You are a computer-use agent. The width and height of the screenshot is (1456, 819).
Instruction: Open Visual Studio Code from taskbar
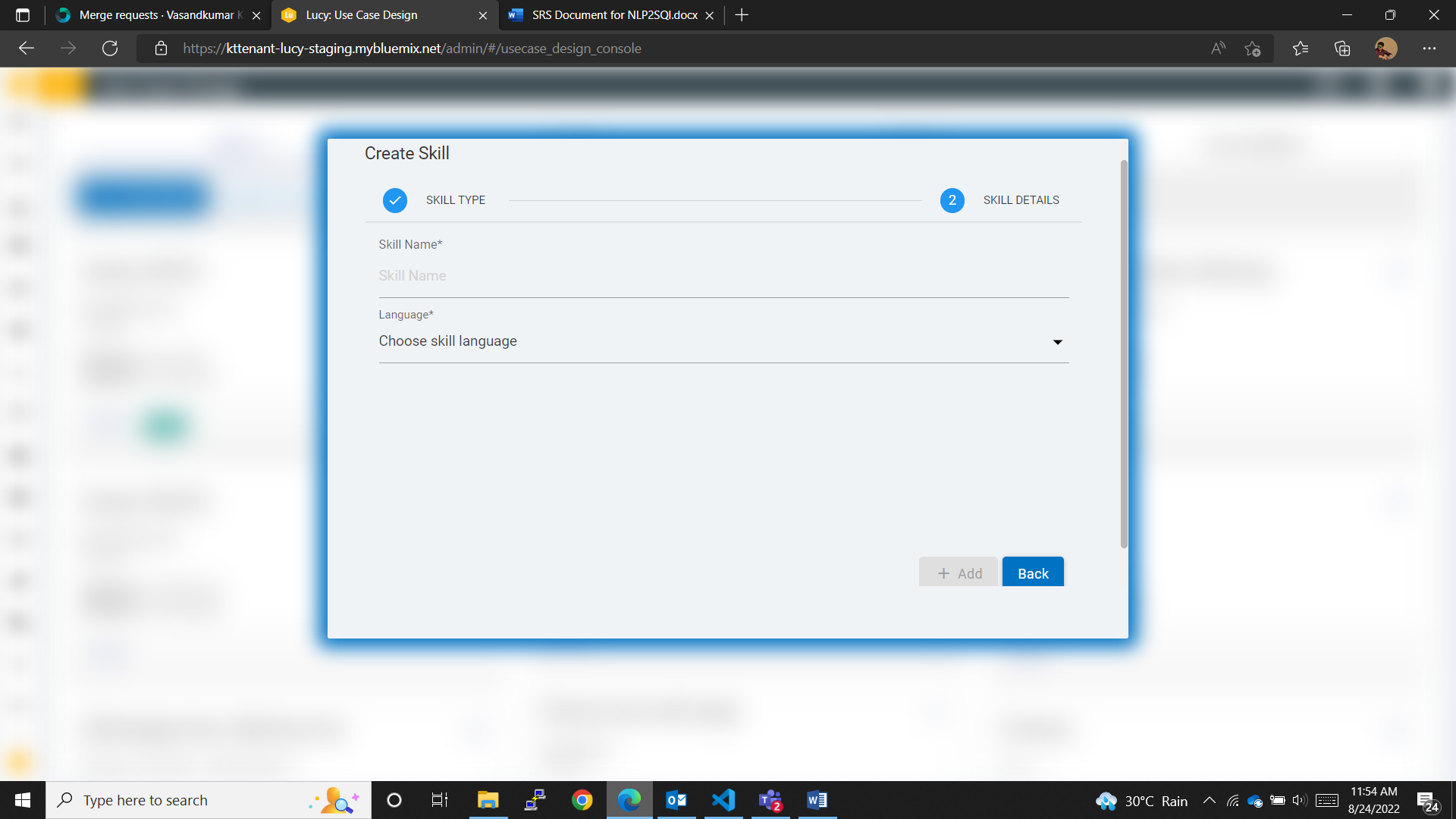(x=723, y=800)
